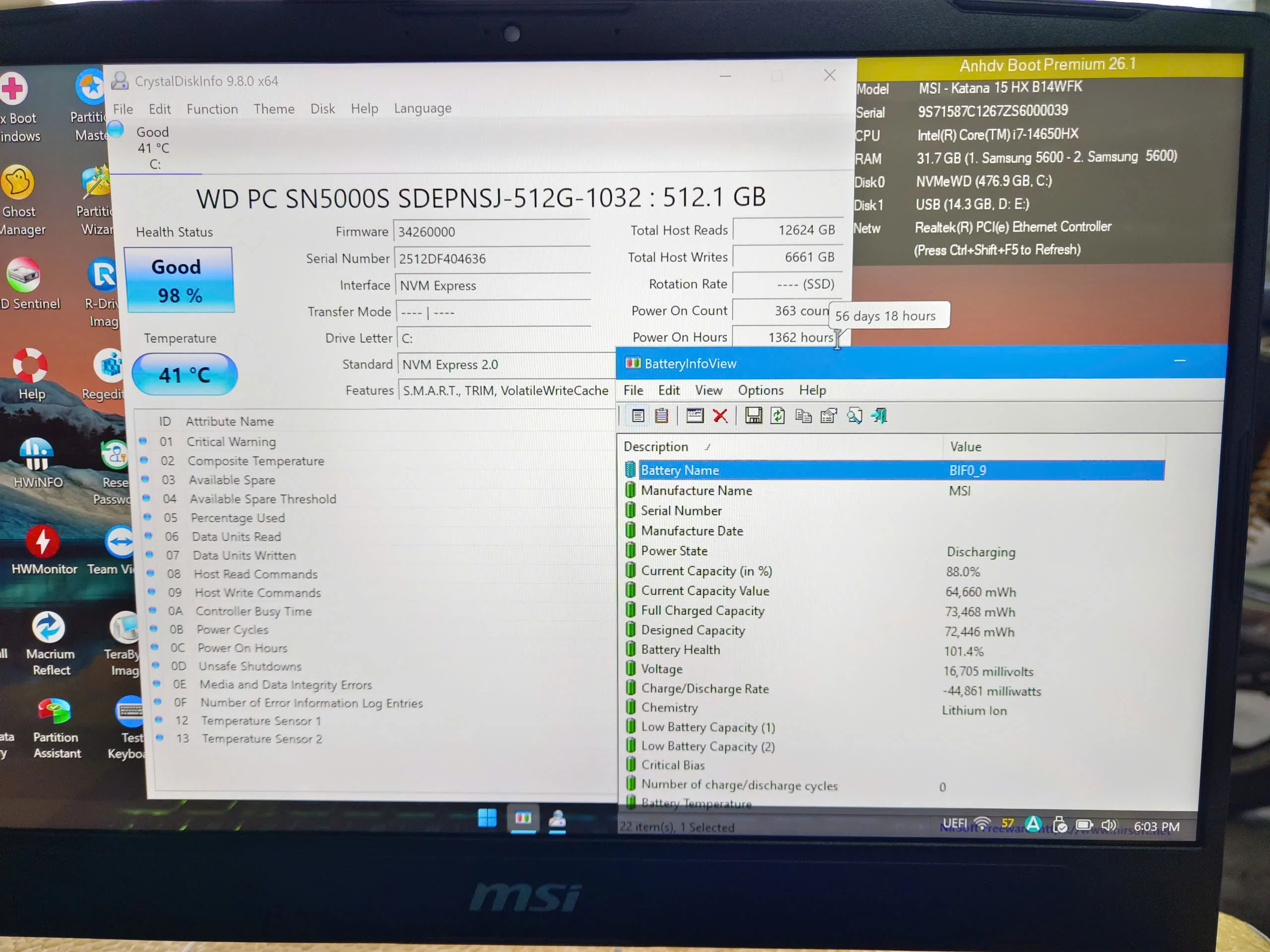Select the Good 41 °C C: disk tab
Viewport: 1270px width, 952px height.
point(154,147)
